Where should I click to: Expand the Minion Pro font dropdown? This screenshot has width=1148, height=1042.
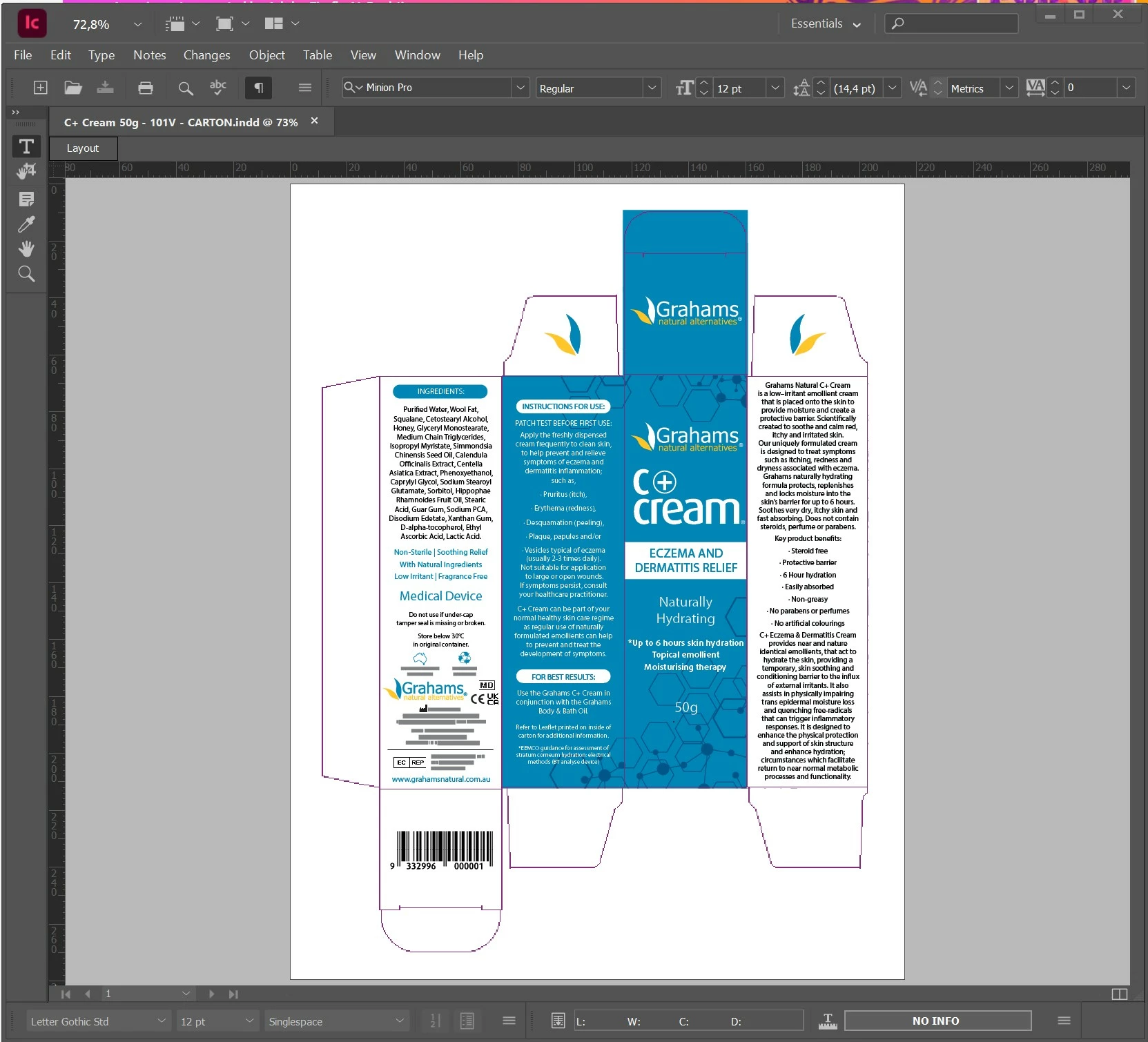tap(521, 88)
